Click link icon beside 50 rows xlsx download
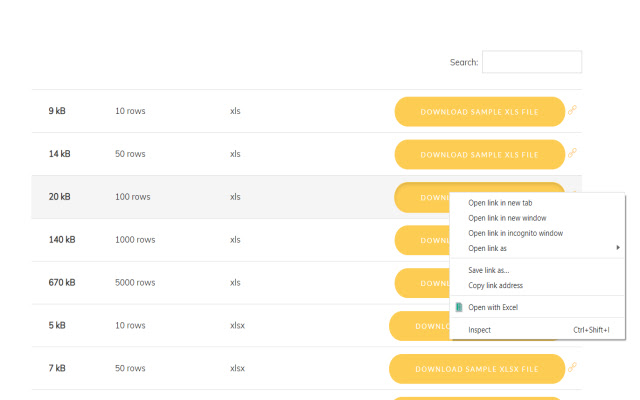 (572, 368)
